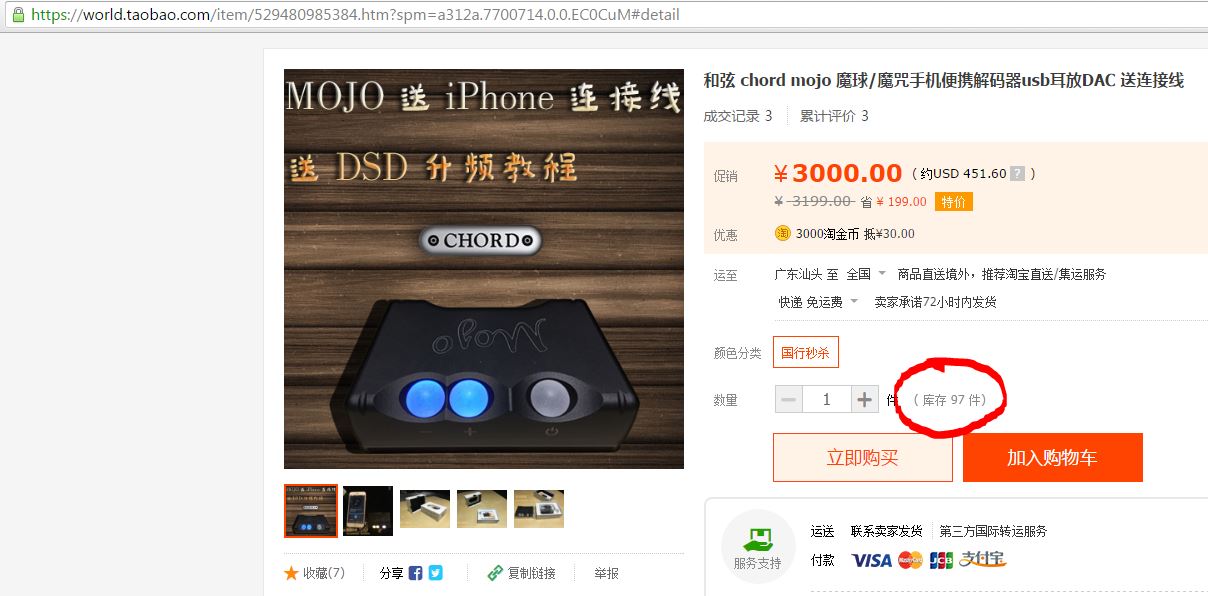Click the green HTTPS padlock icon
Screen dimensions: 1208x596
point(18,16)
